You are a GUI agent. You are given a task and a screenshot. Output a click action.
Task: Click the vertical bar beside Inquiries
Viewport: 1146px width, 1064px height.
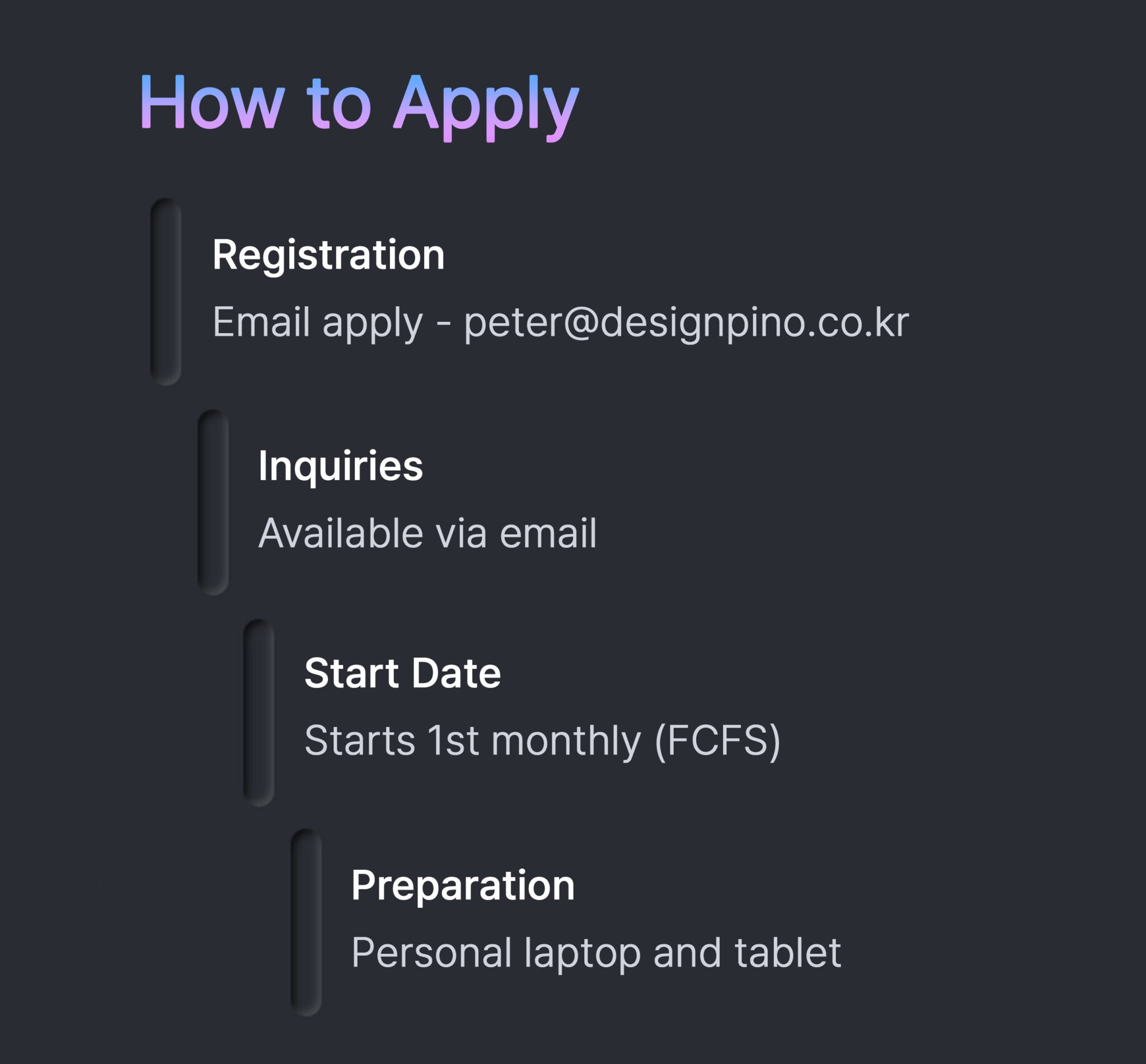tap(213, 502)
